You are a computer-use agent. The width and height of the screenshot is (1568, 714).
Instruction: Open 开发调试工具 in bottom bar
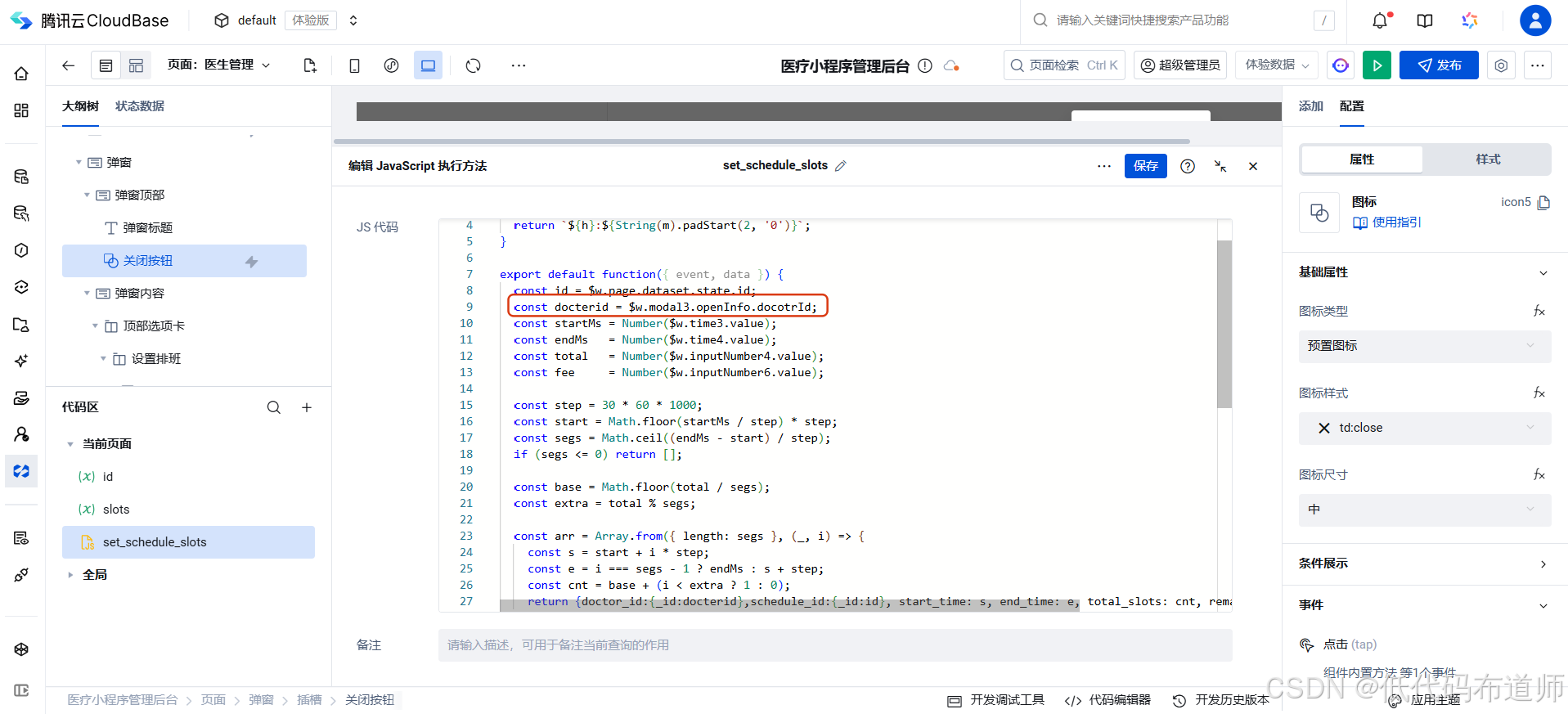point(996,700)
